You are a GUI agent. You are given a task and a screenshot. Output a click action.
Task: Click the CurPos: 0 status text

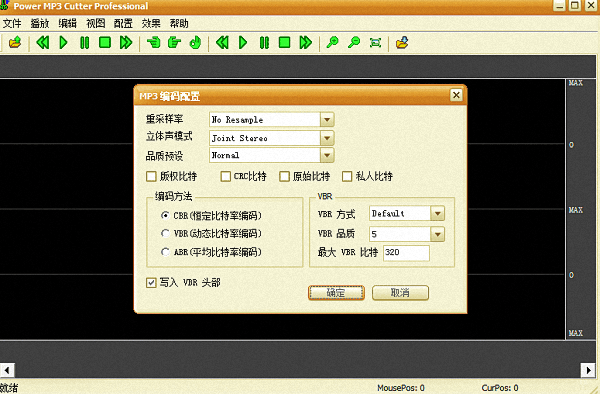500,388
